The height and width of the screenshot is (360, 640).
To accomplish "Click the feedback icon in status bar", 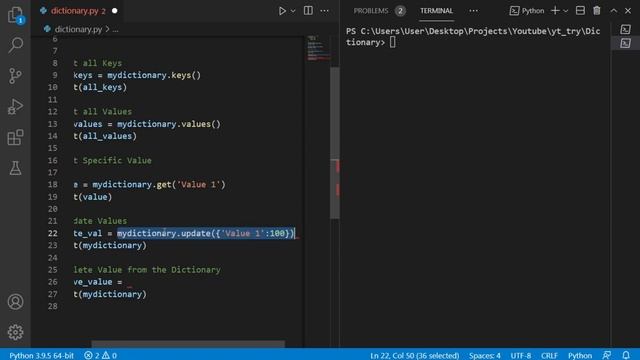I will 607,356.
